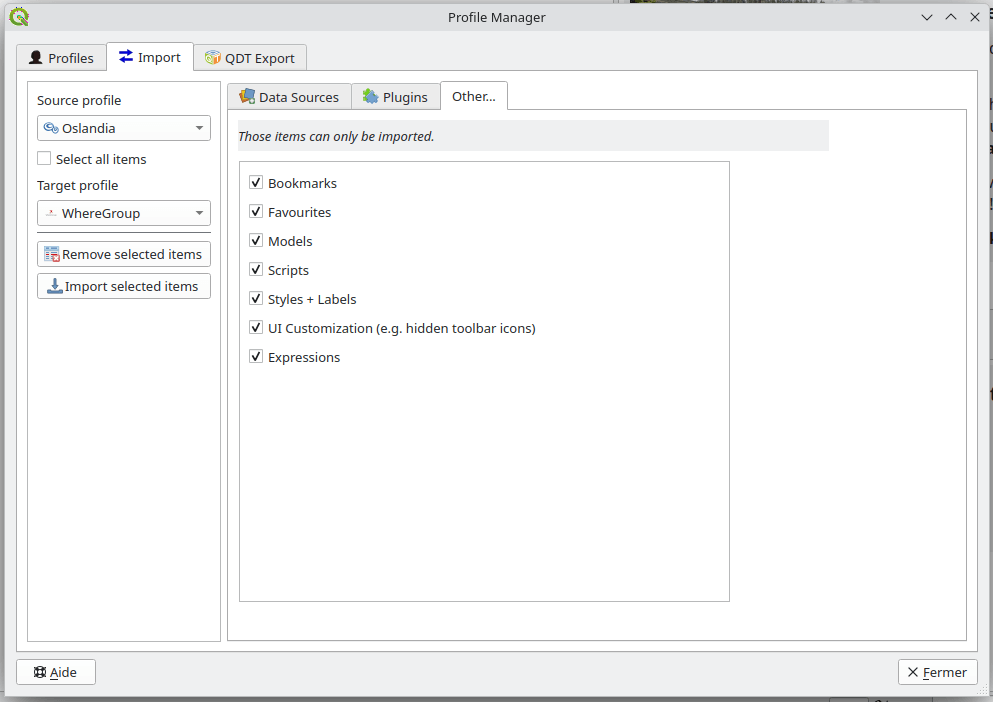993x702 pixels.
Task: Click the help icon on the Aide button
Action: coord(42,671)
